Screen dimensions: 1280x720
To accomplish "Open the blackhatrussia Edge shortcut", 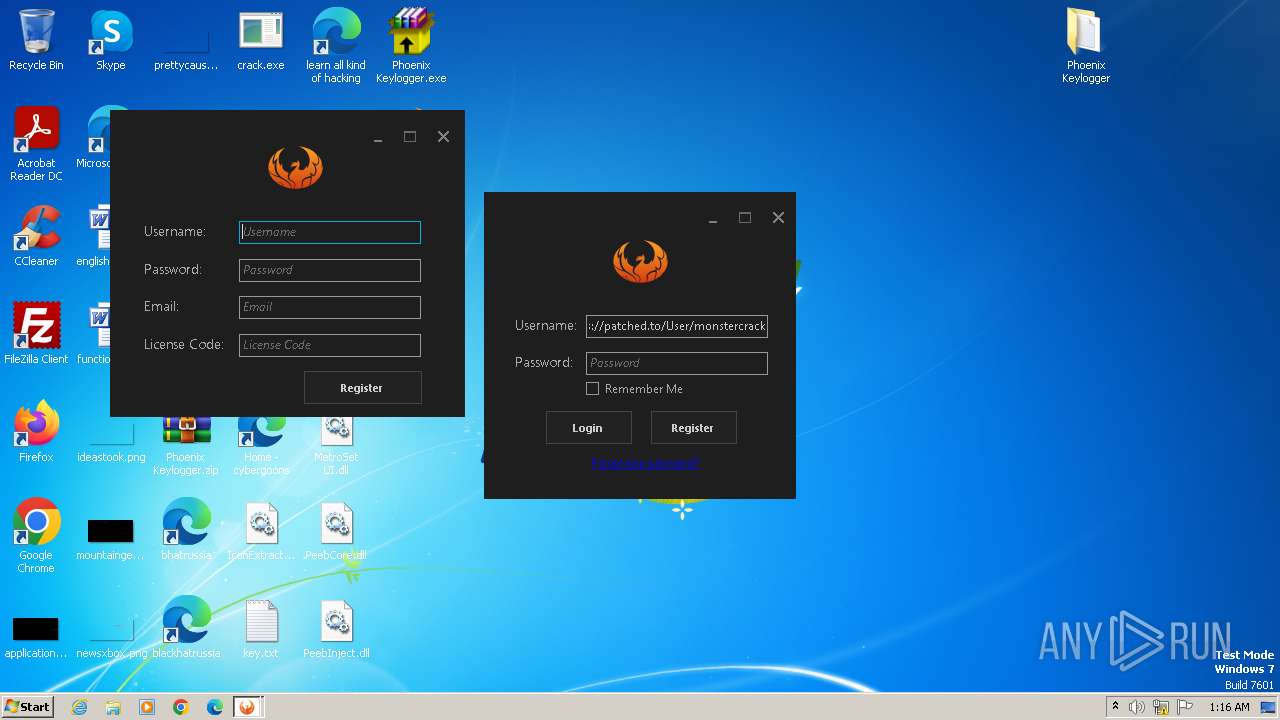I will pyautogui.click(x=186, y=627).
